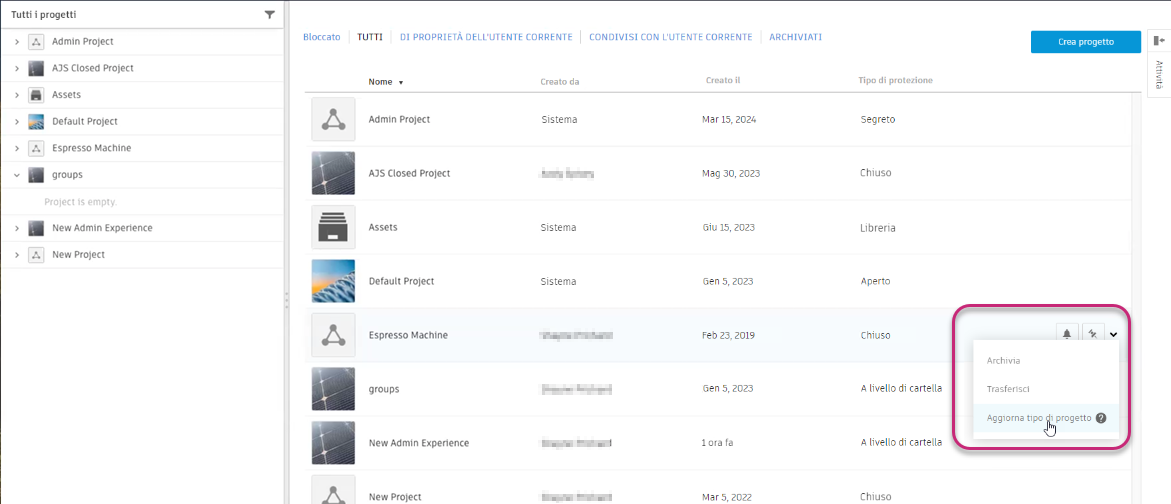Click AJS Closed Project thumbnail in the table
The image size is (1171, 504).
333,173
